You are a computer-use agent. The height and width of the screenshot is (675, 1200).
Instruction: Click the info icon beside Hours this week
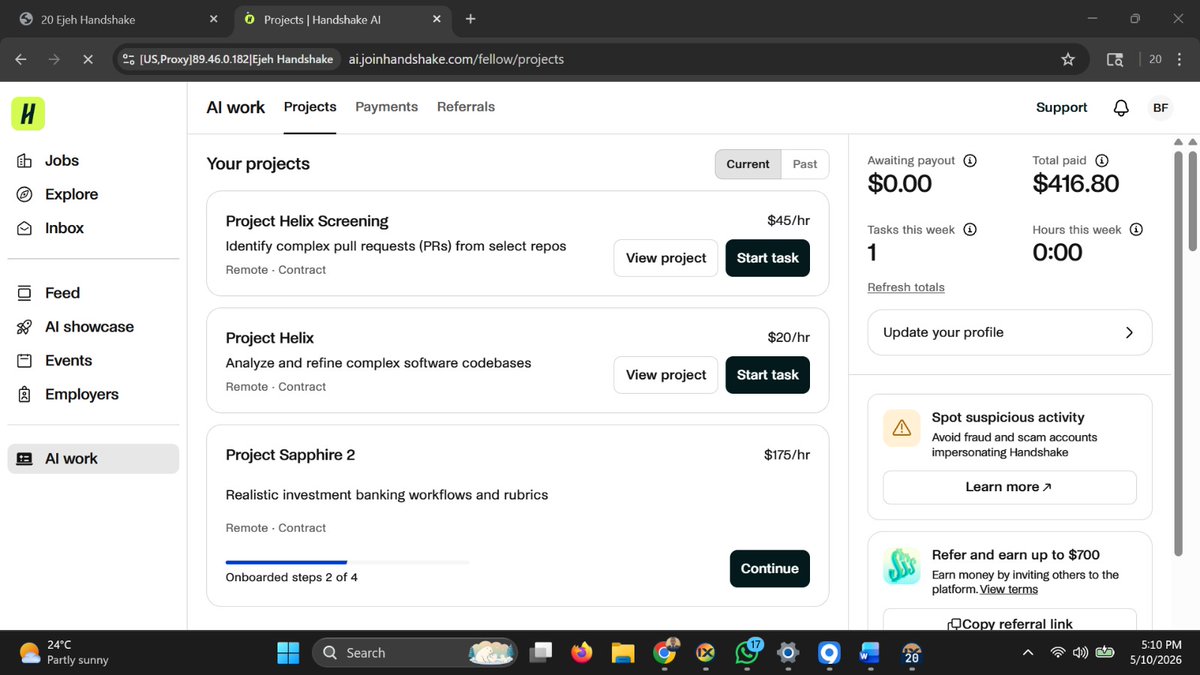pos(1136,230)
